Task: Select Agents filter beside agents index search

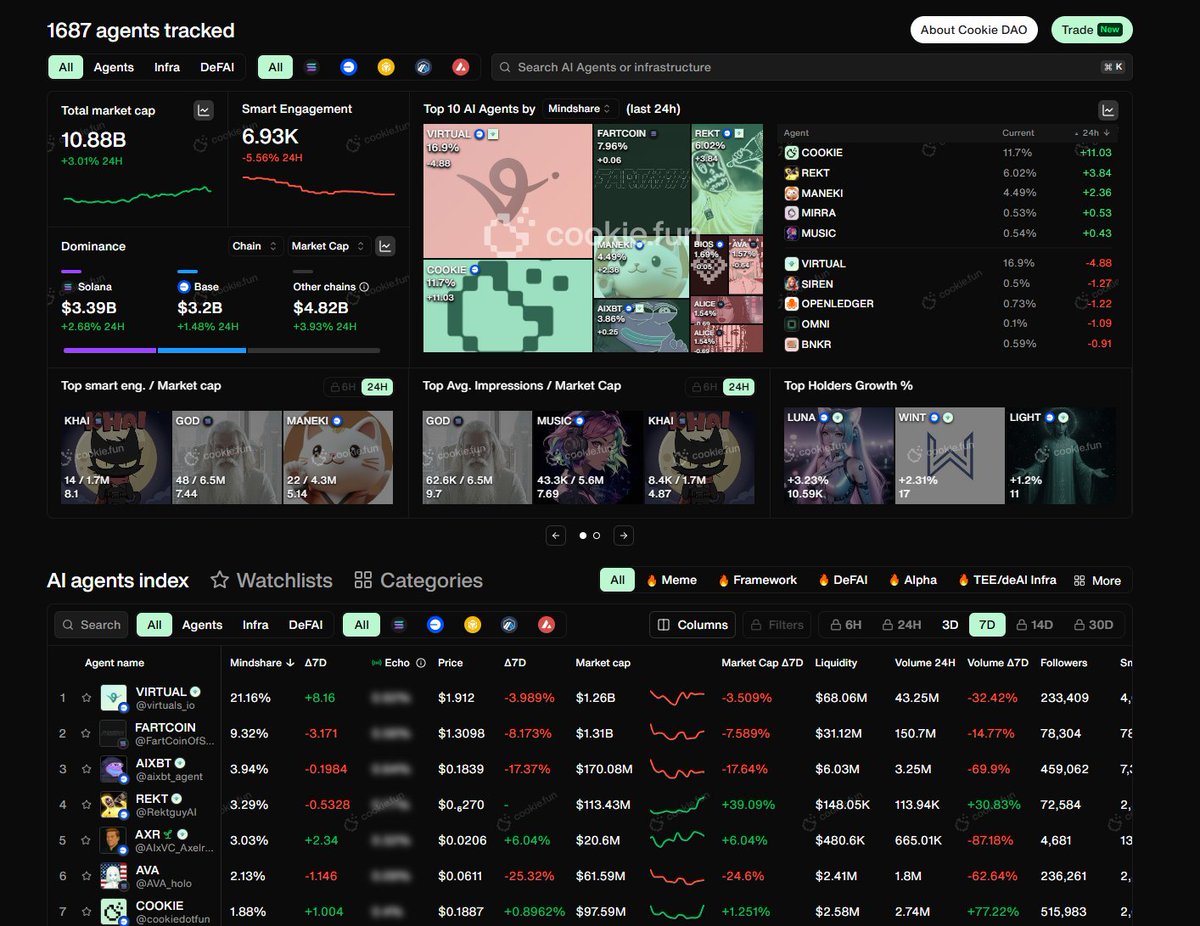Action: coord(202,625)
